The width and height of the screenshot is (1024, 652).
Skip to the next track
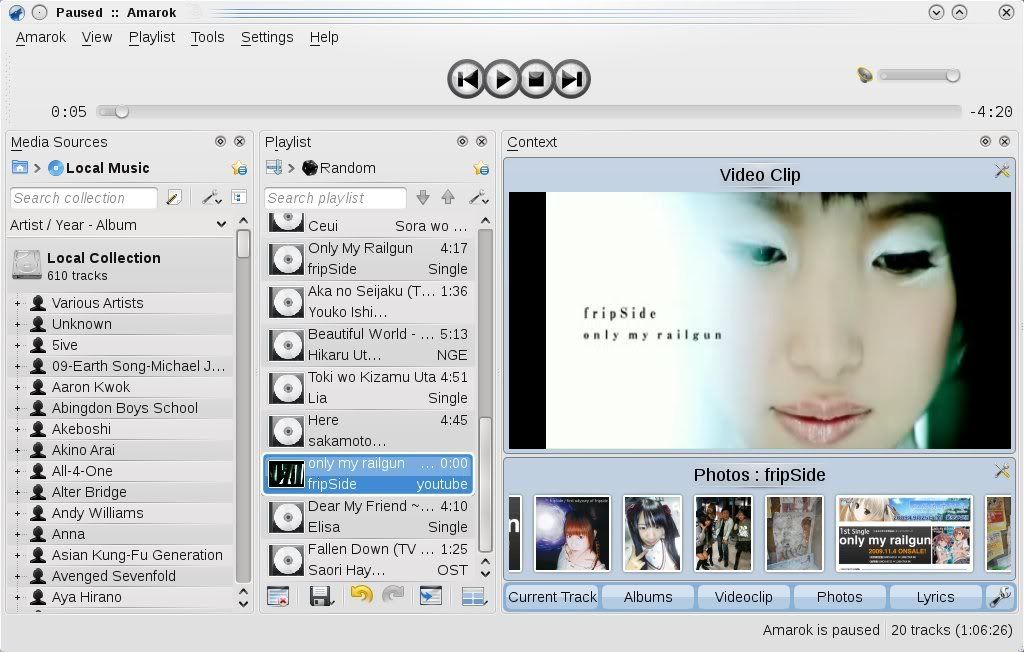(x=571, y=79)
